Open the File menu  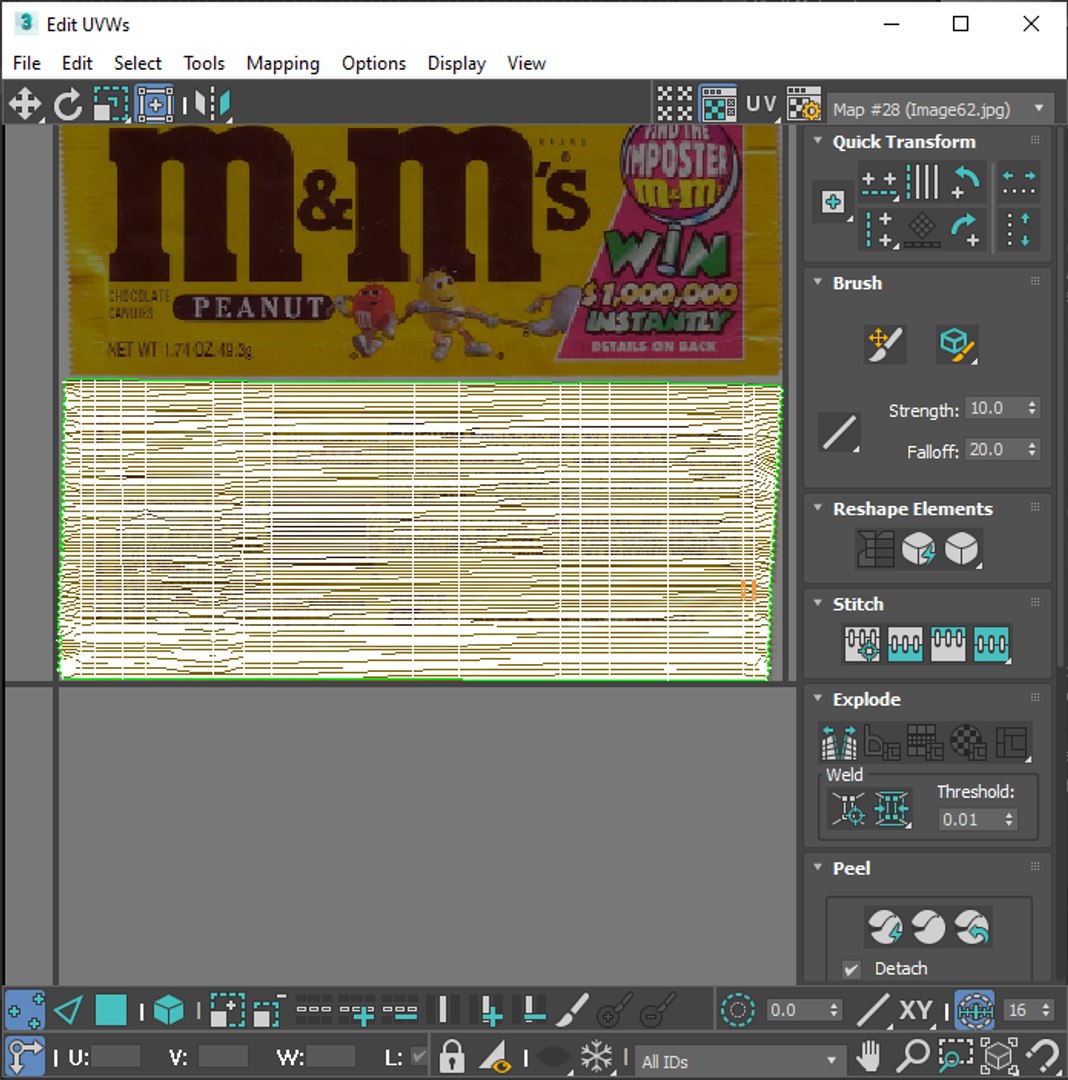click(x=27, y=63)
